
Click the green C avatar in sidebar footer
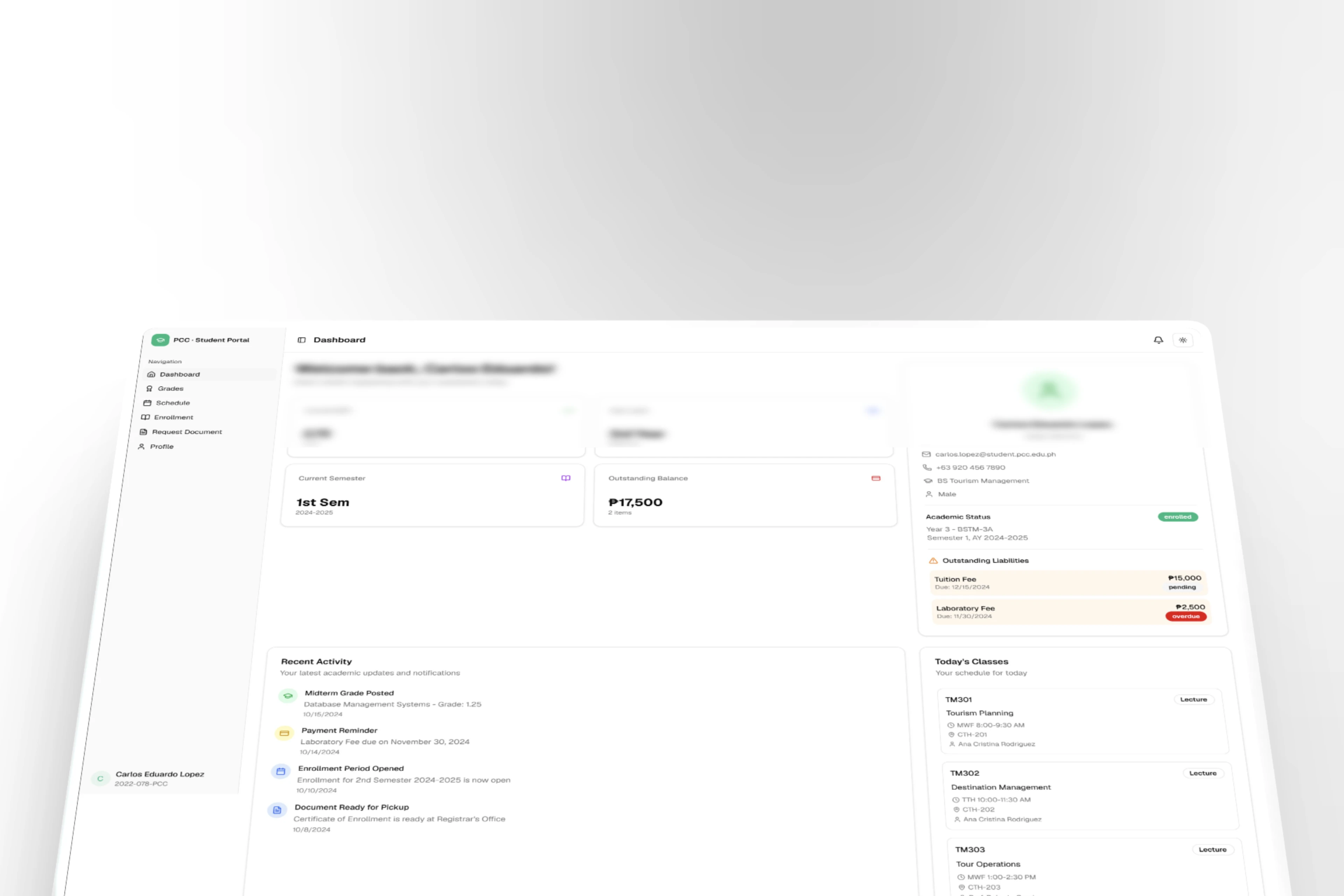[100, 779]
